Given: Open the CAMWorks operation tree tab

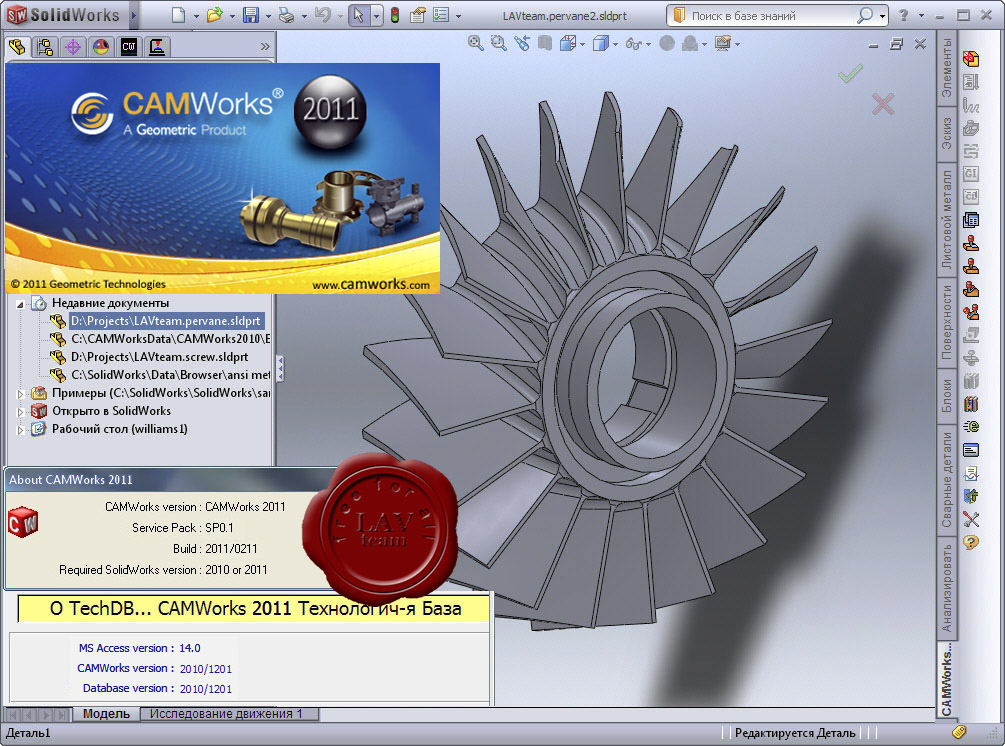Looking at the screenshot, I should (x=157, y=47).
